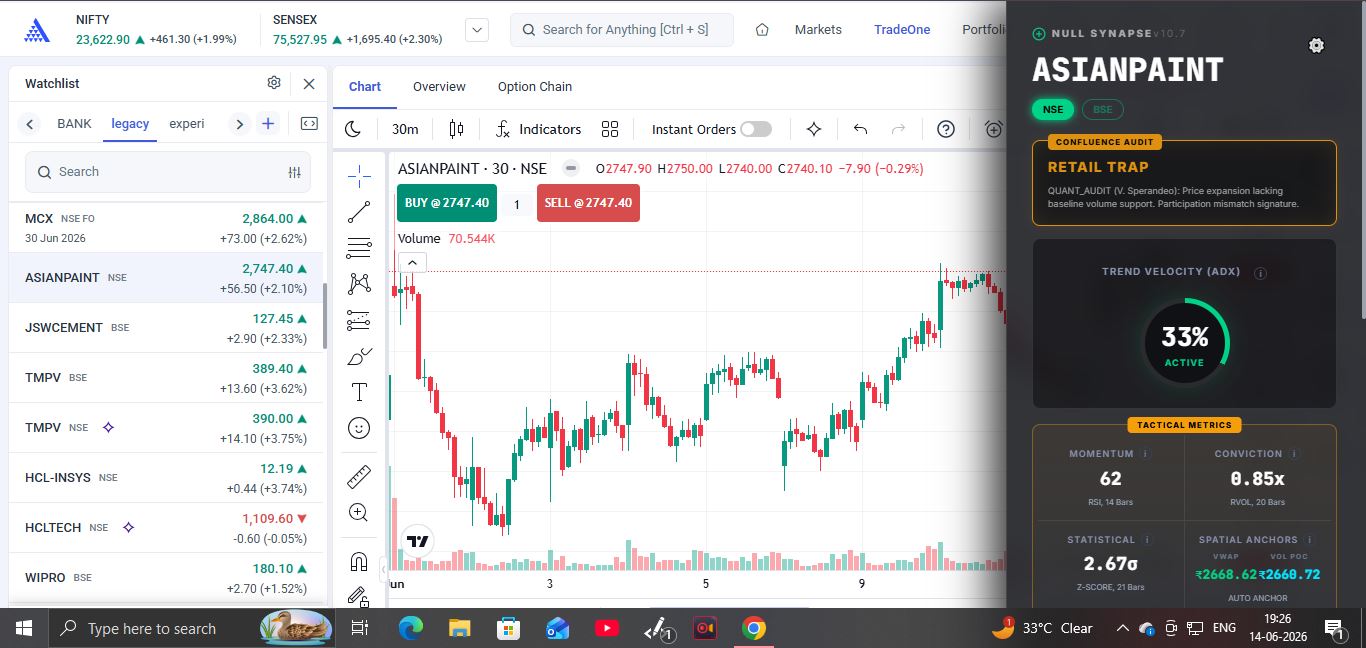Select the crosshair cursor tool

(359, 176)
